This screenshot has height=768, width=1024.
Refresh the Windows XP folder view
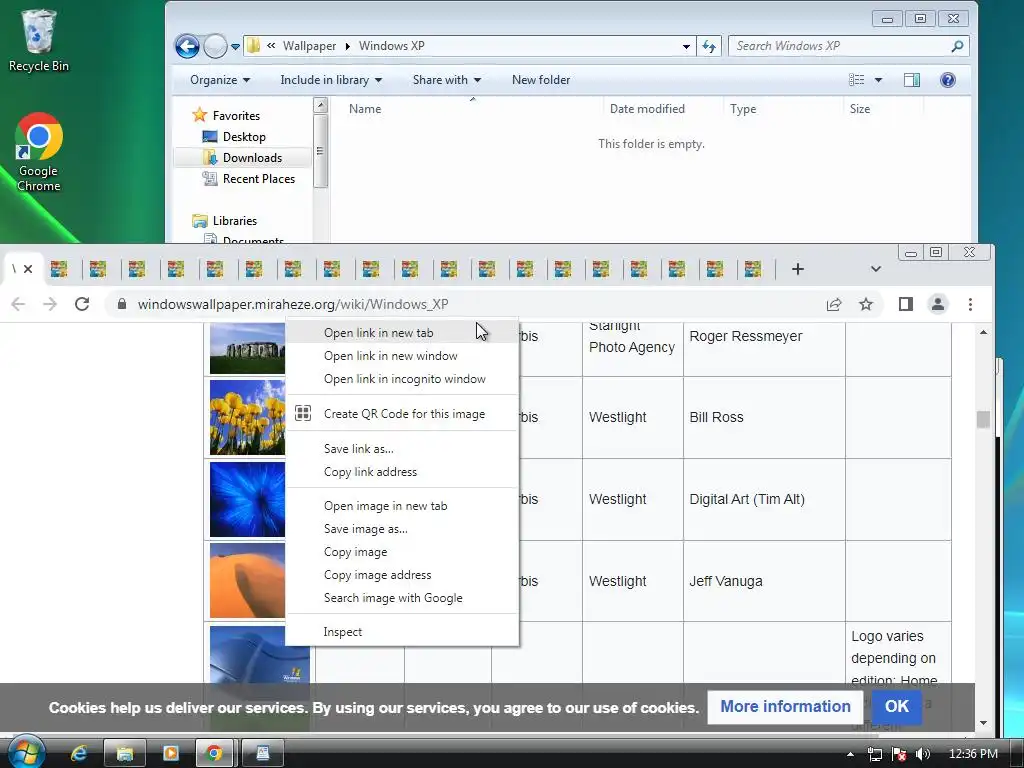(x=709, y=46)
